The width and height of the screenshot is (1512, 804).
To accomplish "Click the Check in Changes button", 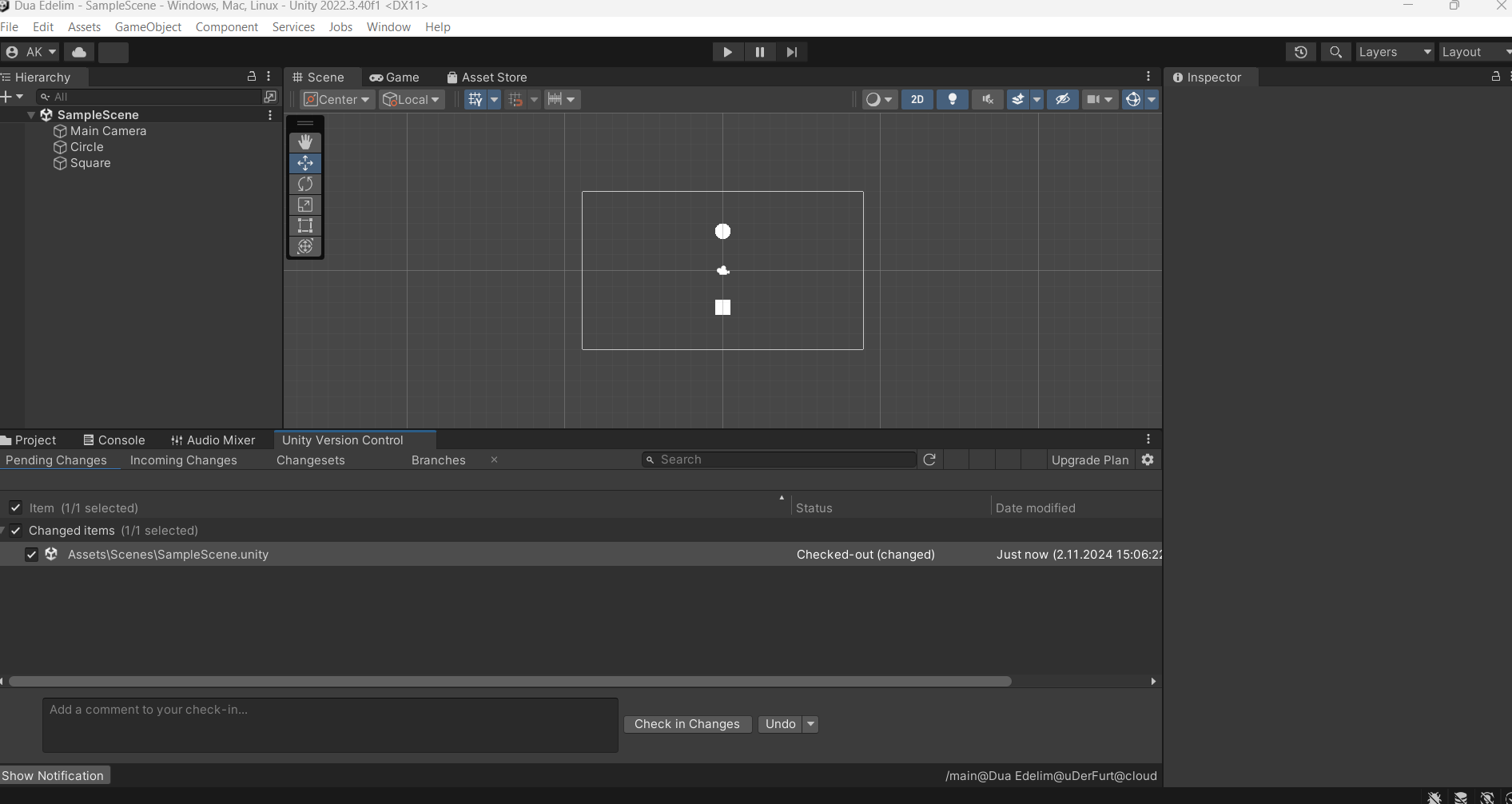I will pyautogui.click(x=687, y=724).
